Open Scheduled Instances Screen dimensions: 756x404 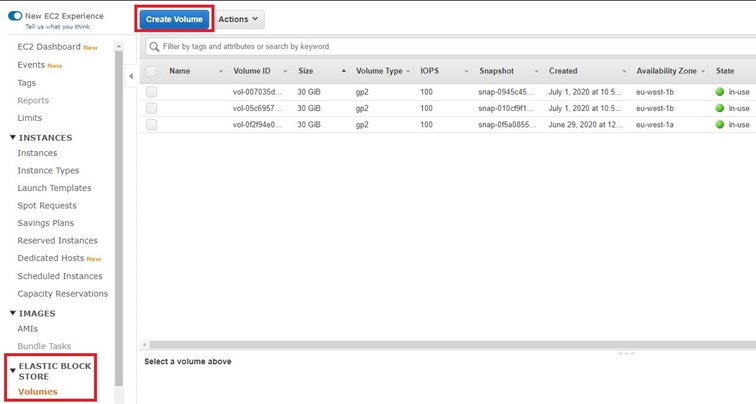(60, 276)
